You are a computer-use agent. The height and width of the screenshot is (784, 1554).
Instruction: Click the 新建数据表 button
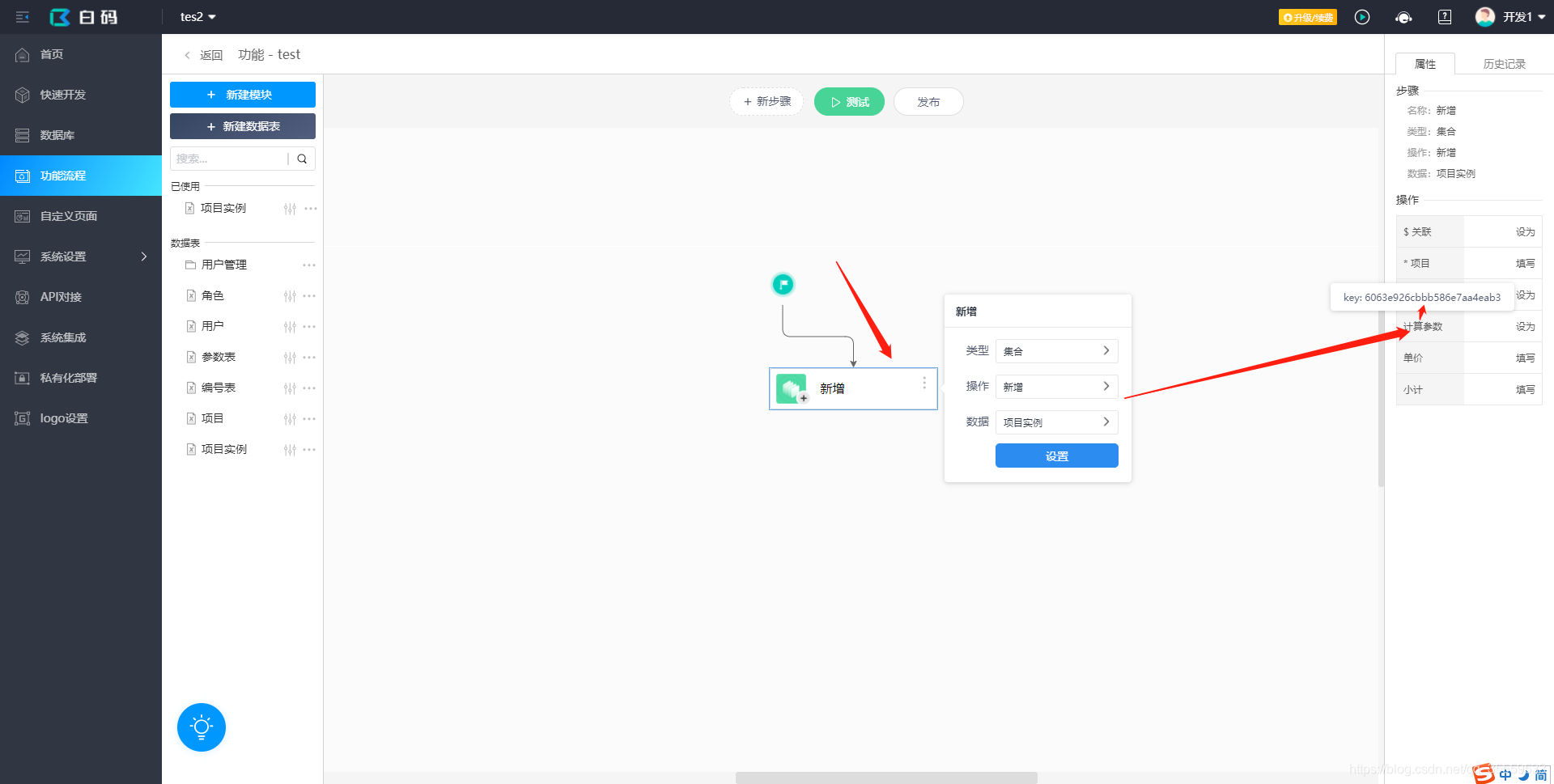(243, 126)
